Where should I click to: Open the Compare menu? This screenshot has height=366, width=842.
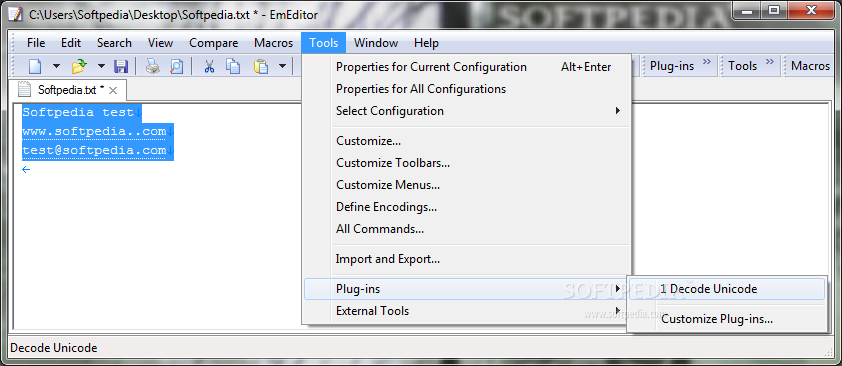click(213, 43)
